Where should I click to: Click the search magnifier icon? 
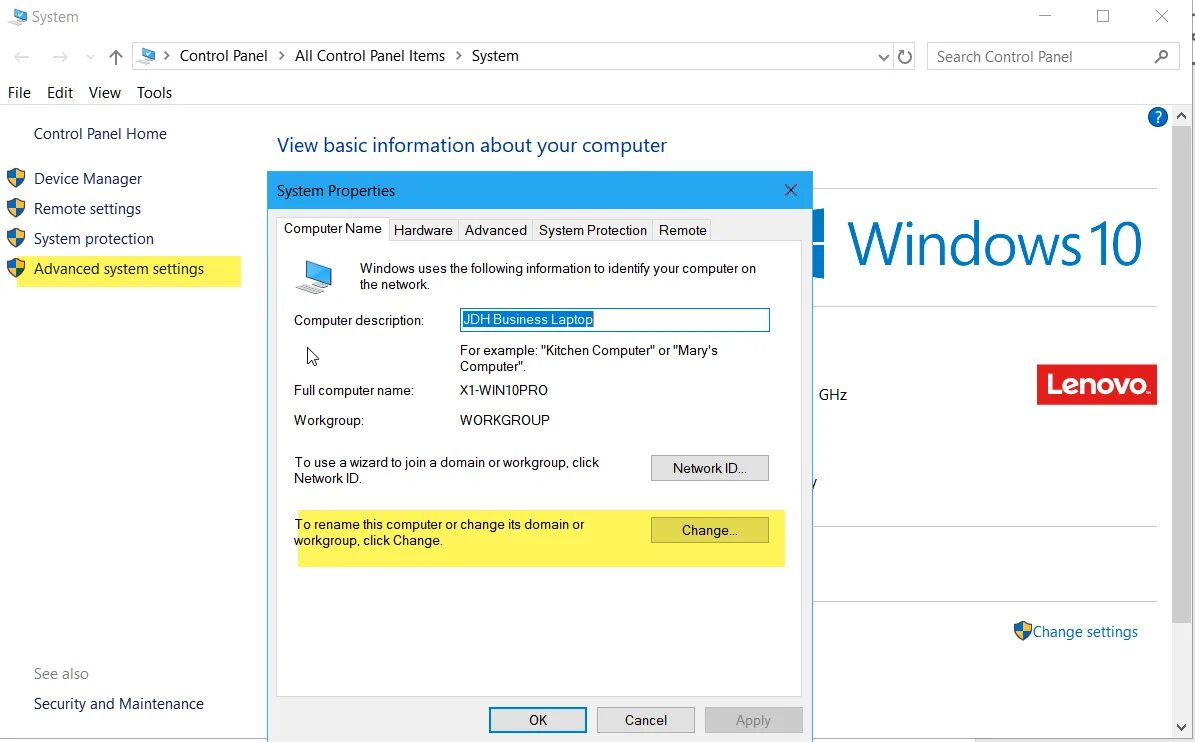coord(1161,56)
